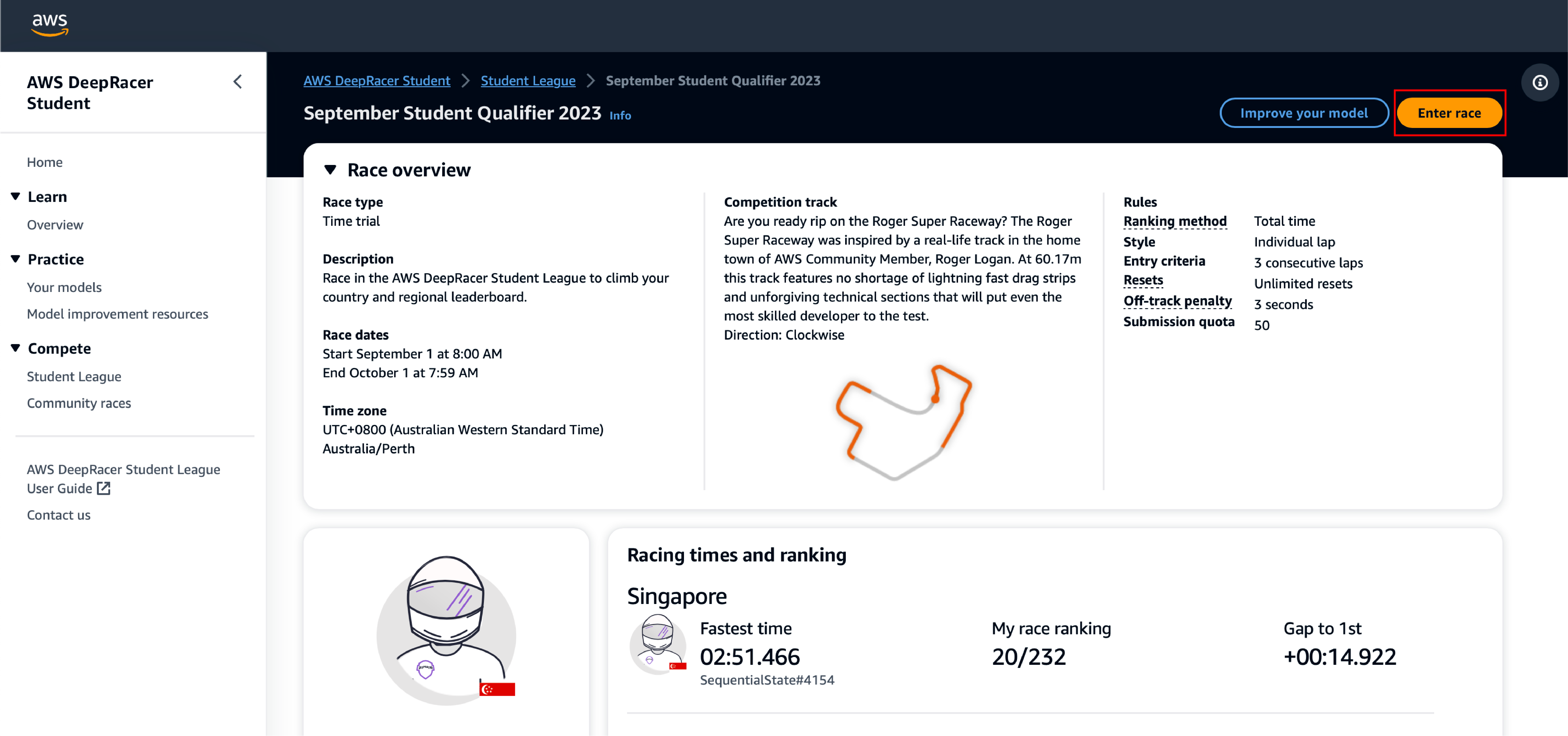
Task: Open User Guide via its external link icon
Action: coord(104,488)
